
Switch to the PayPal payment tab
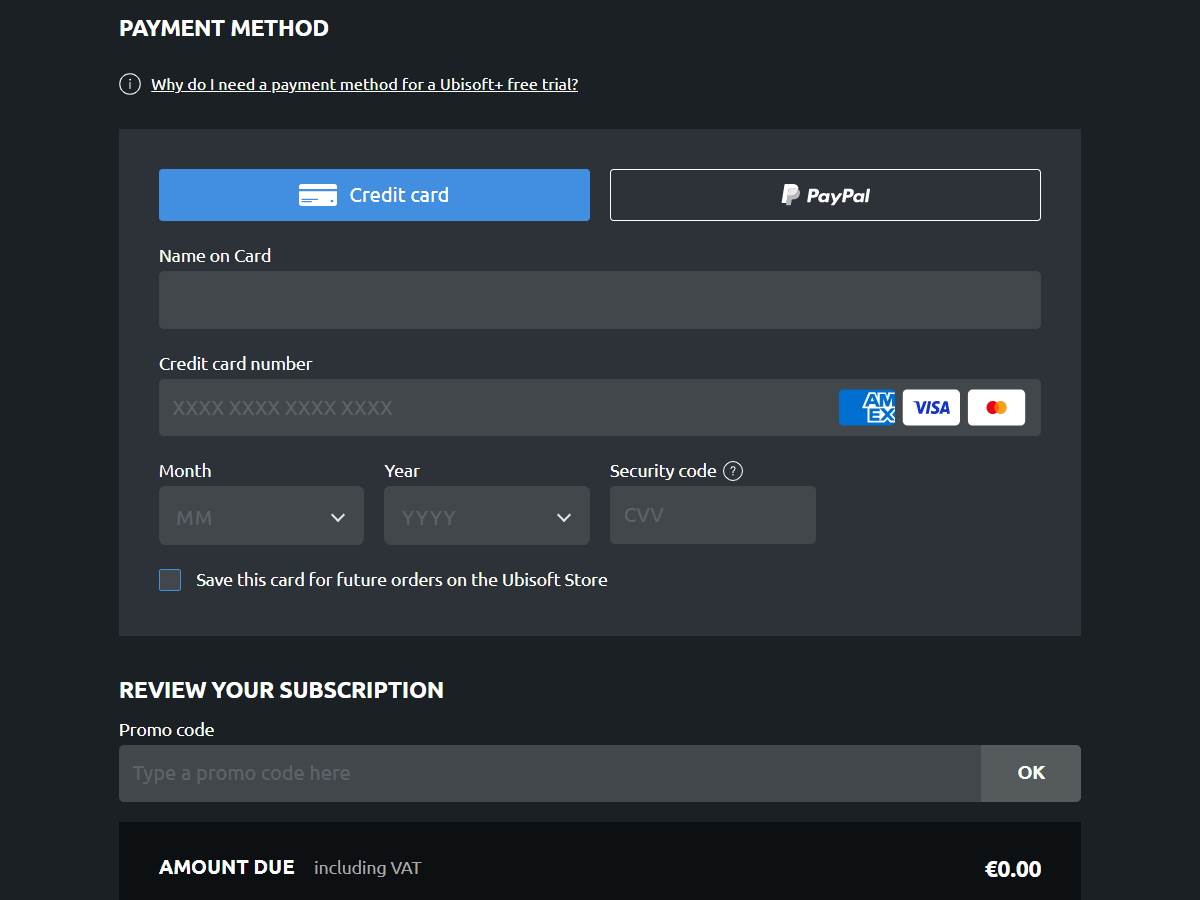click(x=825, y=195)
